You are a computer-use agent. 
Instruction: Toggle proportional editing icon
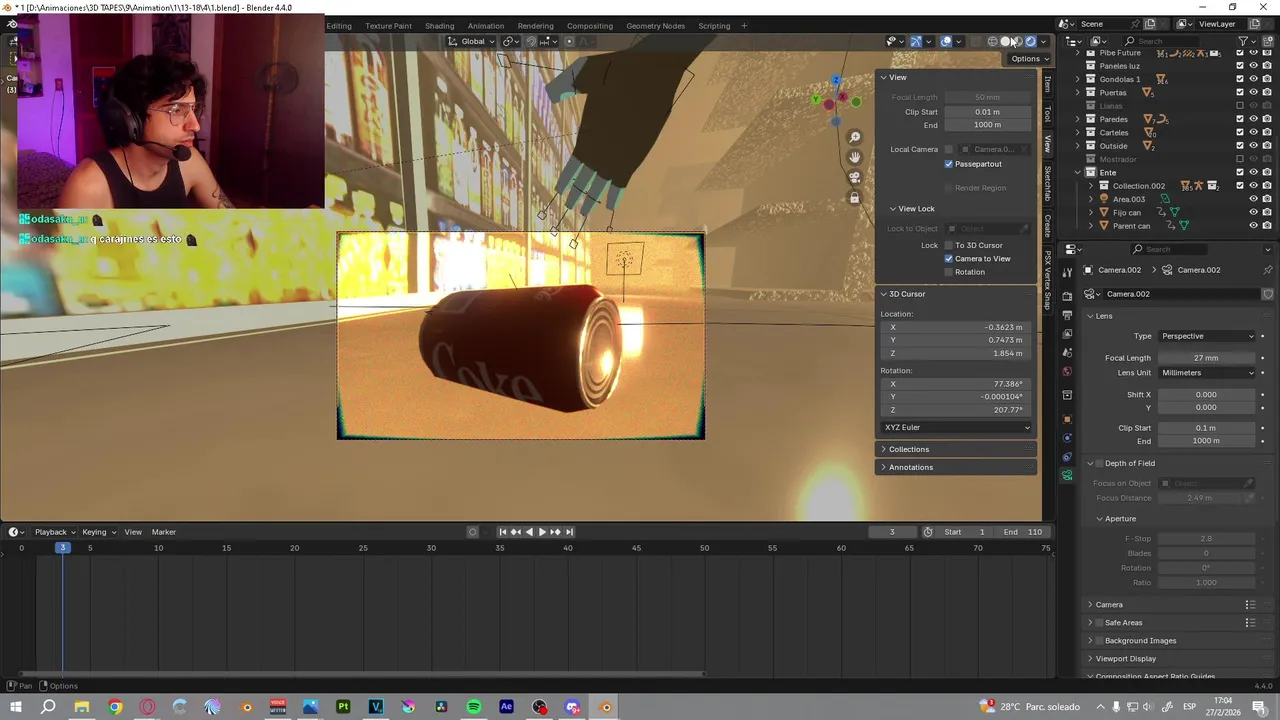coord(569,41)
